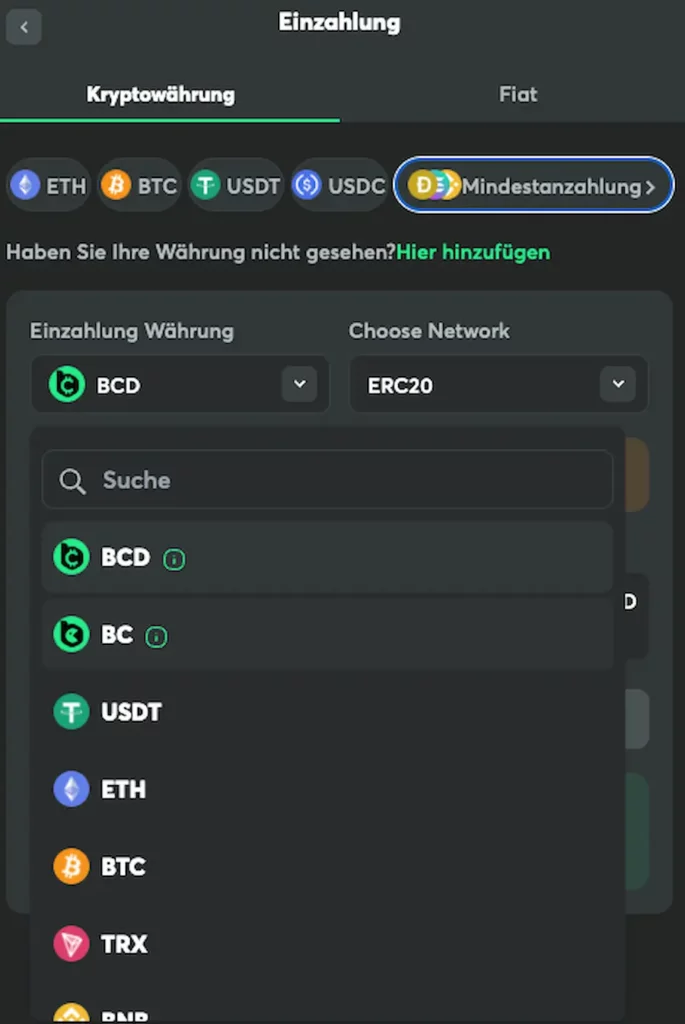This screenshot has height=1024, width=685.
Task: Click the search magnifier icon
Action: (72, 481)
